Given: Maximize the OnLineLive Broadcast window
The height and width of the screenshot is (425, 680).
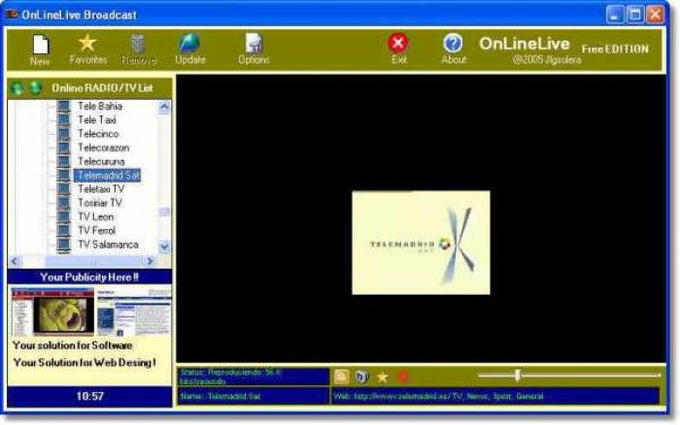Looking at the screenshot, I should [635, 15].
